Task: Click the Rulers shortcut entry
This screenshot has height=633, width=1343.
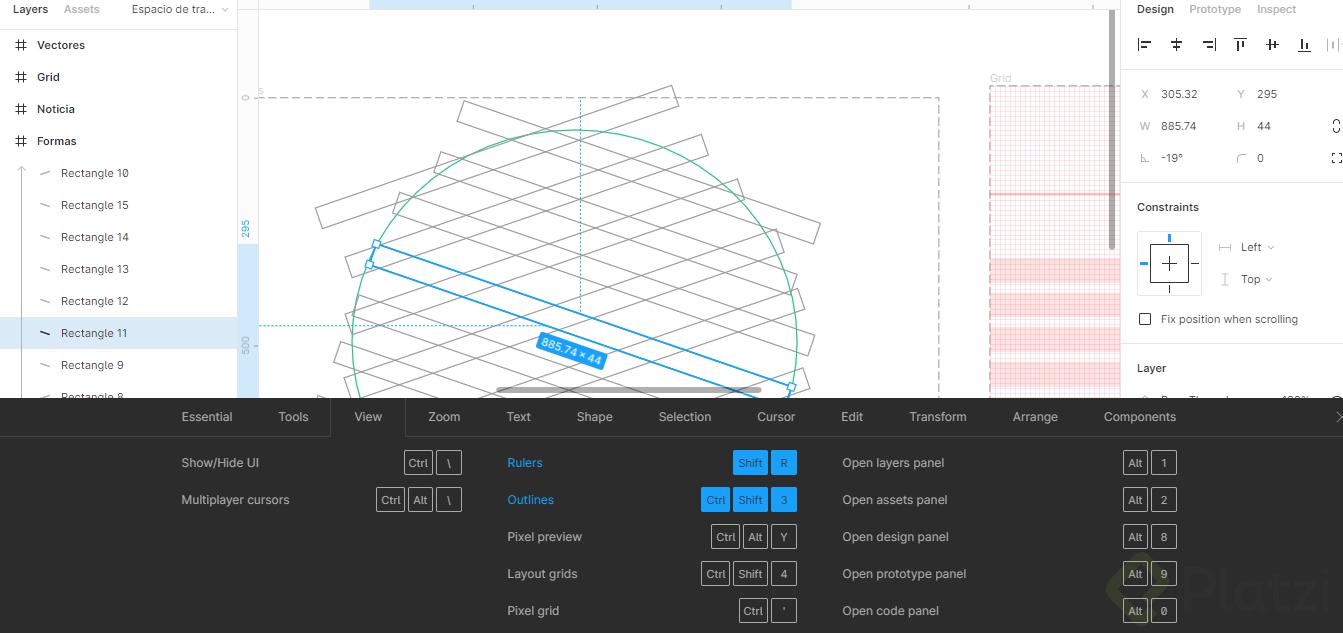Action: (652, 463)
